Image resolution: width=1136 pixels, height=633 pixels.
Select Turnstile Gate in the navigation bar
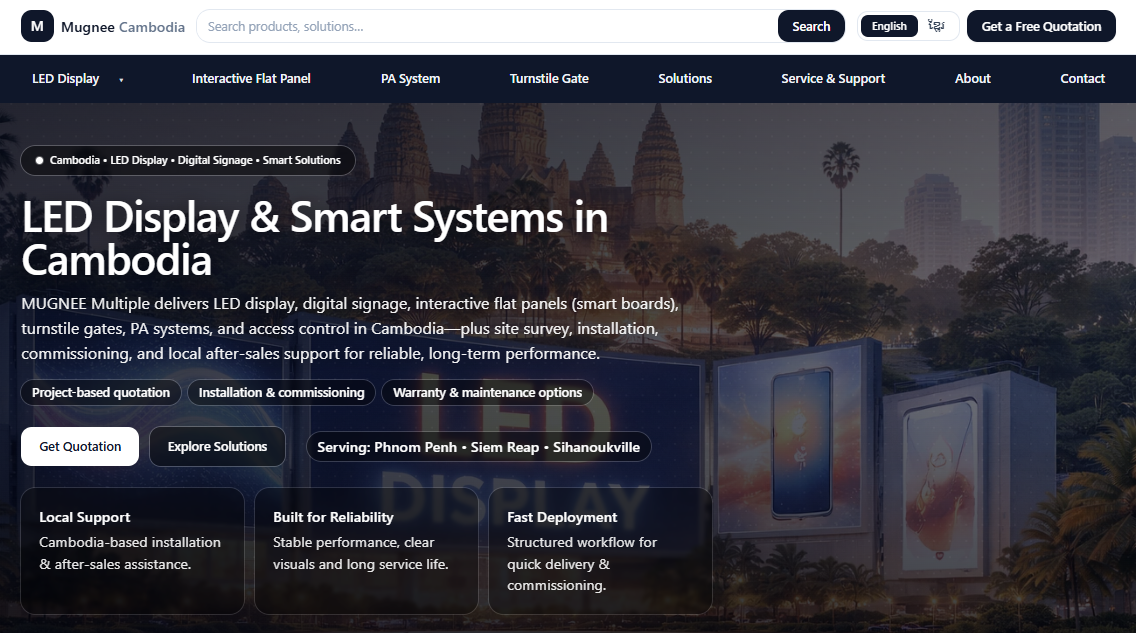pos(549,78)
